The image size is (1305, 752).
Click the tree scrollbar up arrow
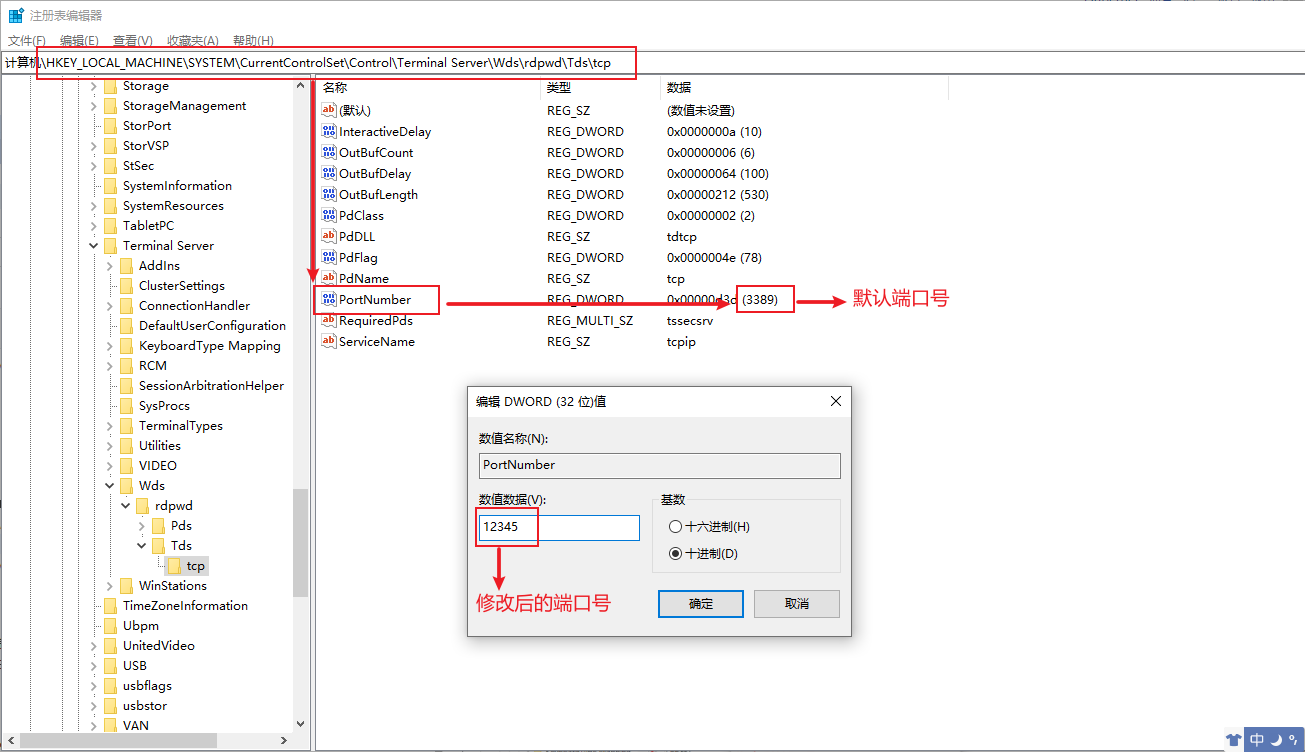(x=300, y=86)
